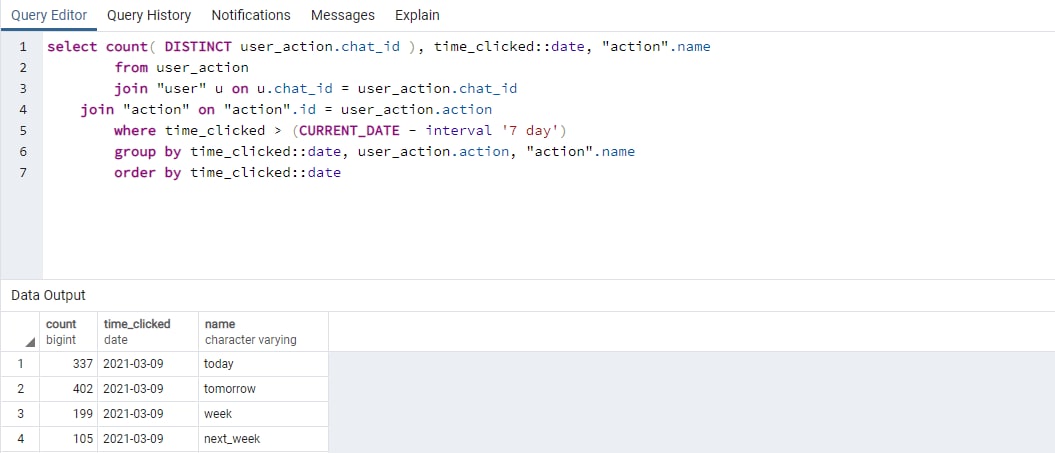The width and height of the screenshot is (1055, 453).
Task: Click the date cell in the 'today' row
Action: pyautogui.click(x=148, y=363)
